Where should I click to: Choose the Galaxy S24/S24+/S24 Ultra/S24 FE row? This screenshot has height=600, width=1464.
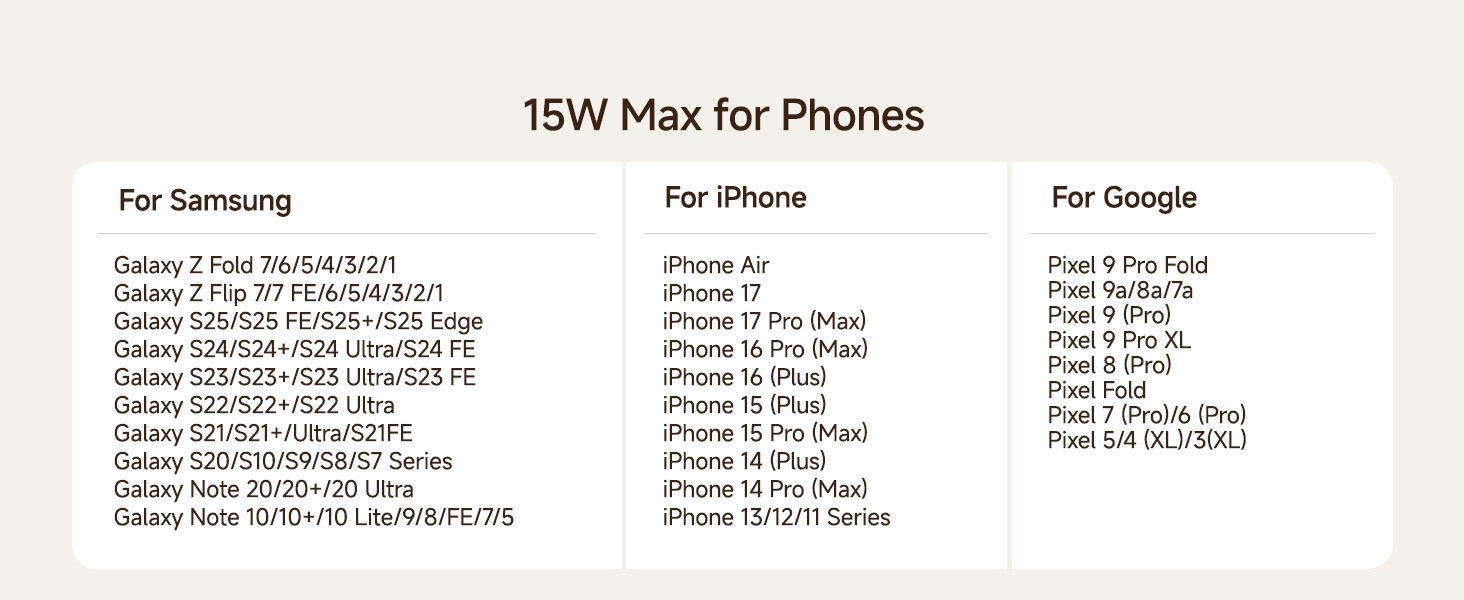tap(294, 350)
